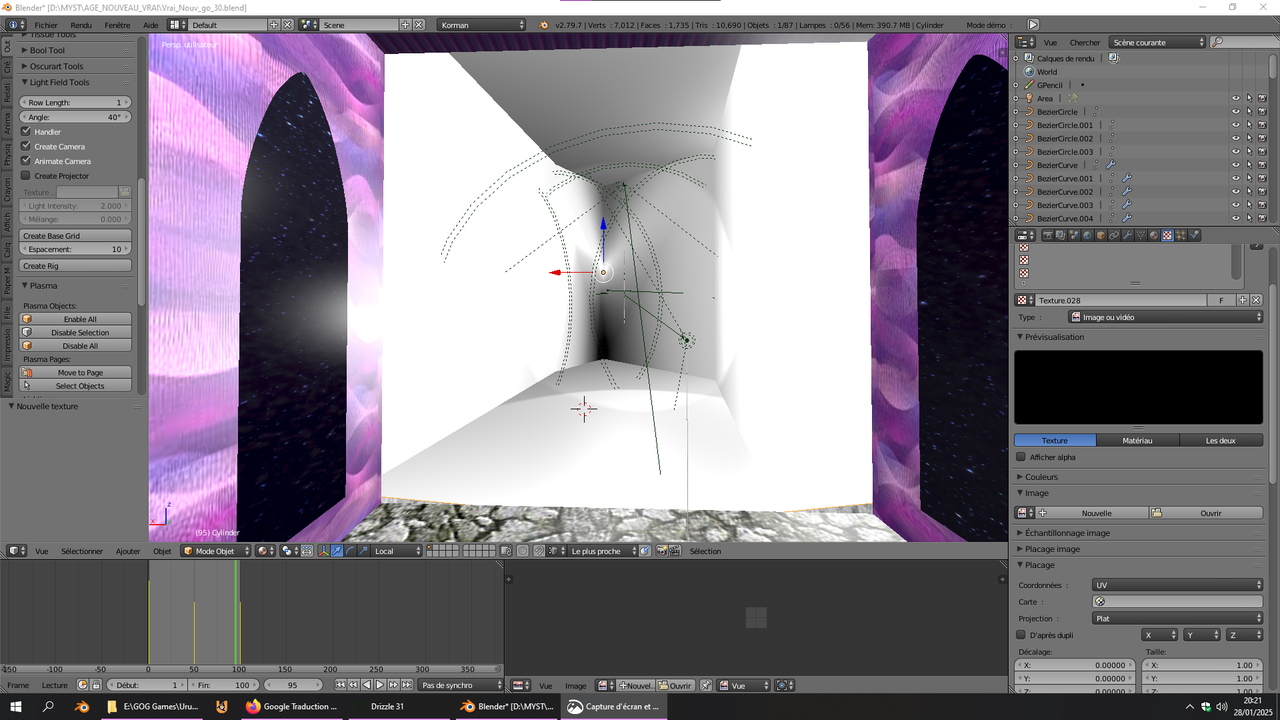Play the animation in reverse

[367, 685]
